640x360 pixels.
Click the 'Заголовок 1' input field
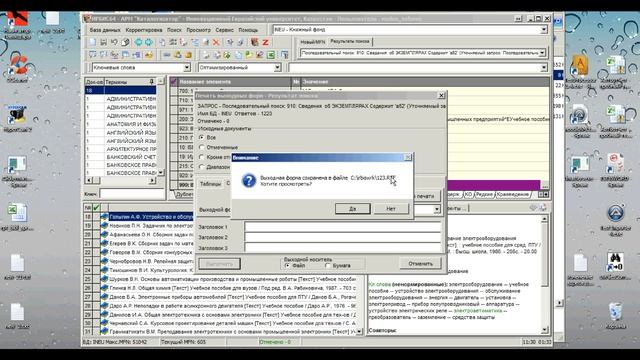343,227
